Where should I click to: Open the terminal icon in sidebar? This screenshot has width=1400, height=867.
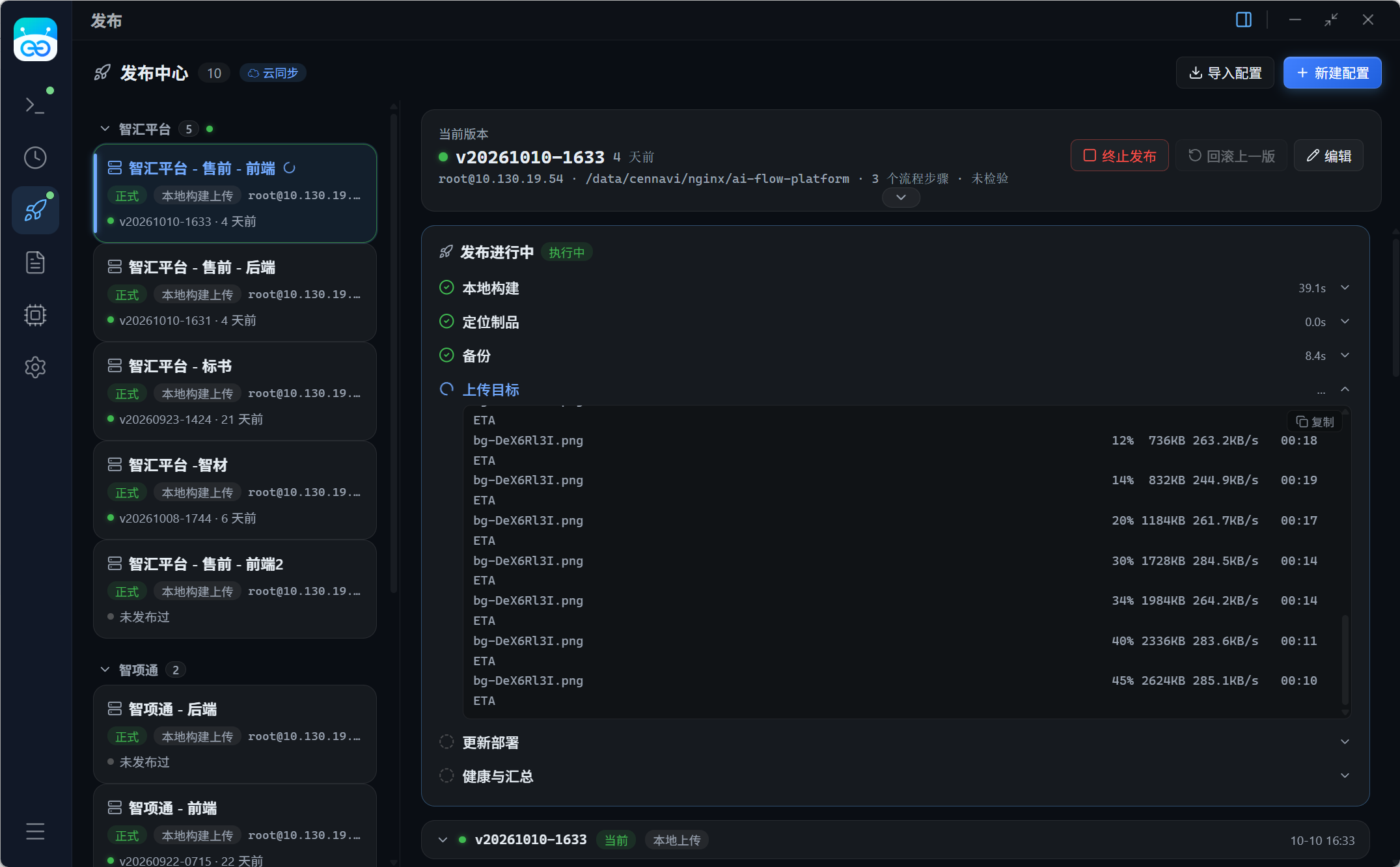pos(35,105)
